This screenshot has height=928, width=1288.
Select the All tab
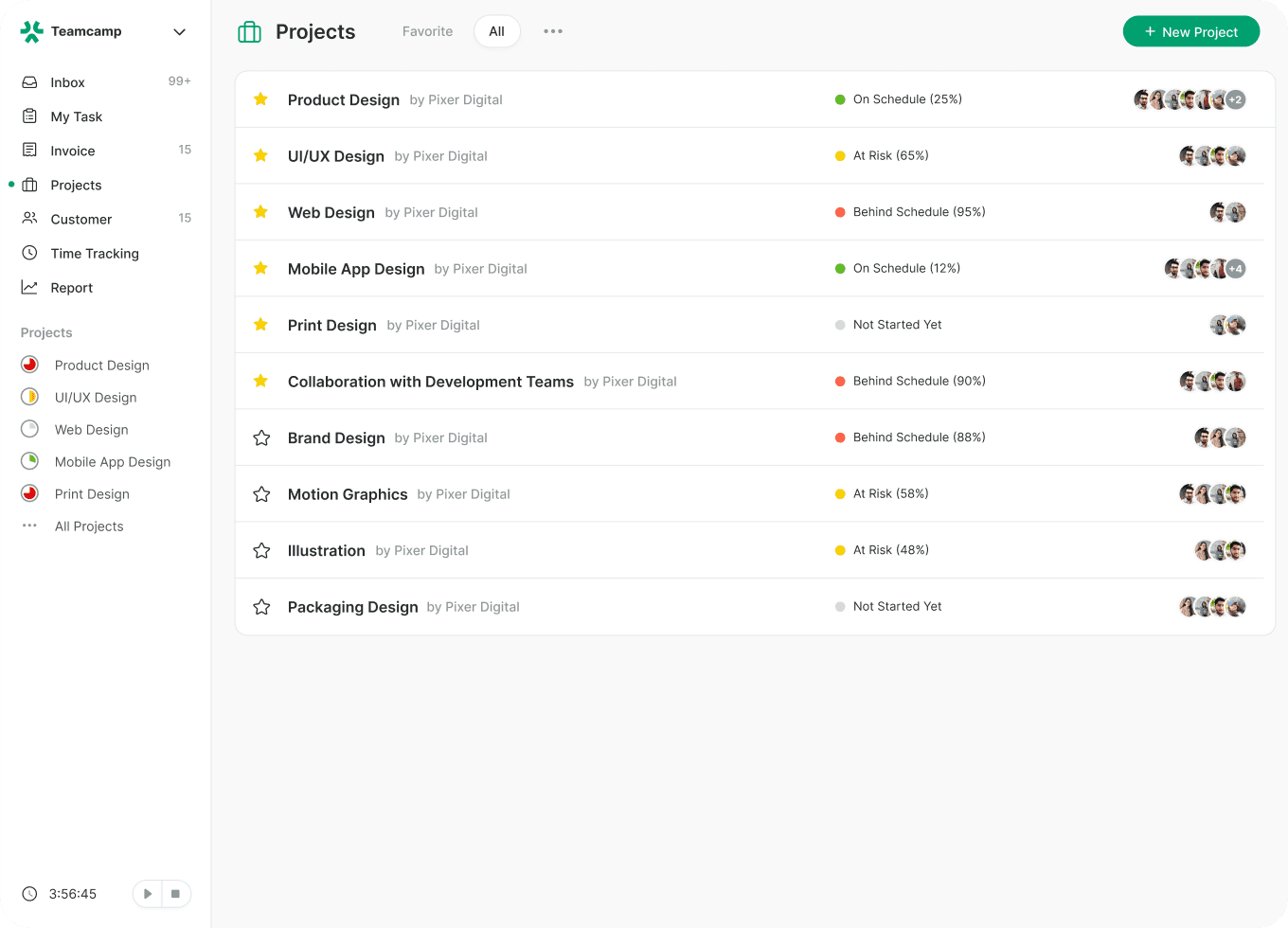click(x=496, y=31)
